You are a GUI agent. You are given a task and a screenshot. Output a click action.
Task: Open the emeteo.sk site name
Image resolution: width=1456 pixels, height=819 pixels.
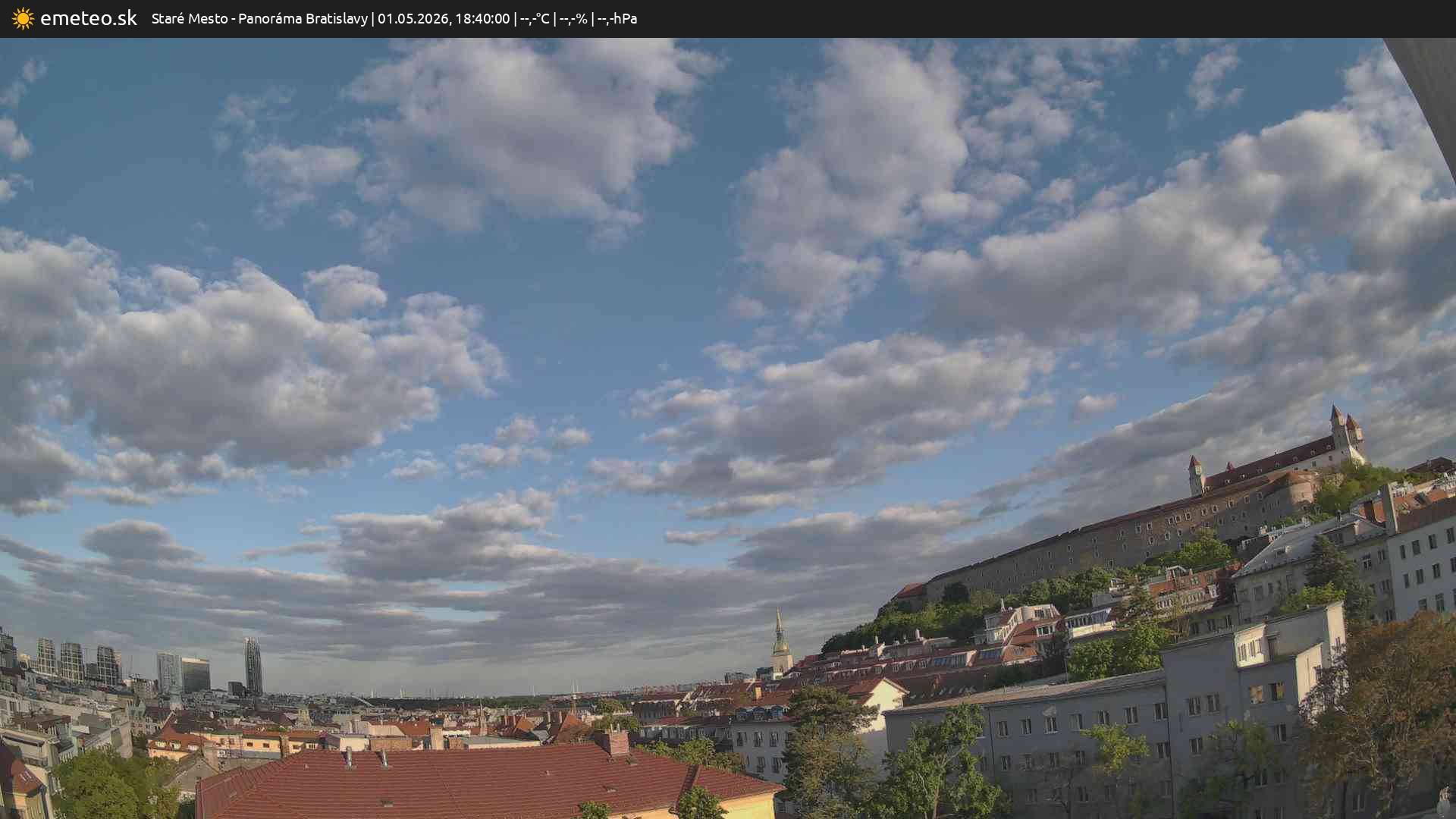click(89, 18)
